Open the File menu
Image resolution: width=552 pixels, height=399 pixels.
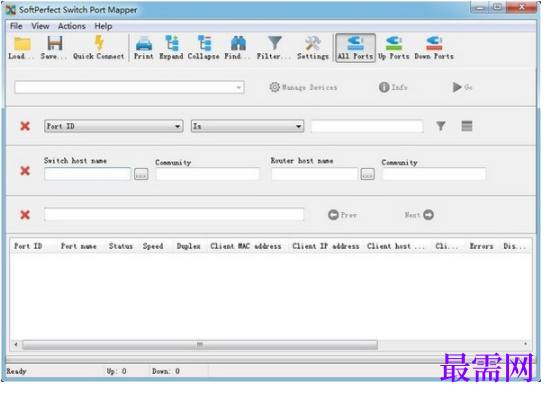click(16, 26)
